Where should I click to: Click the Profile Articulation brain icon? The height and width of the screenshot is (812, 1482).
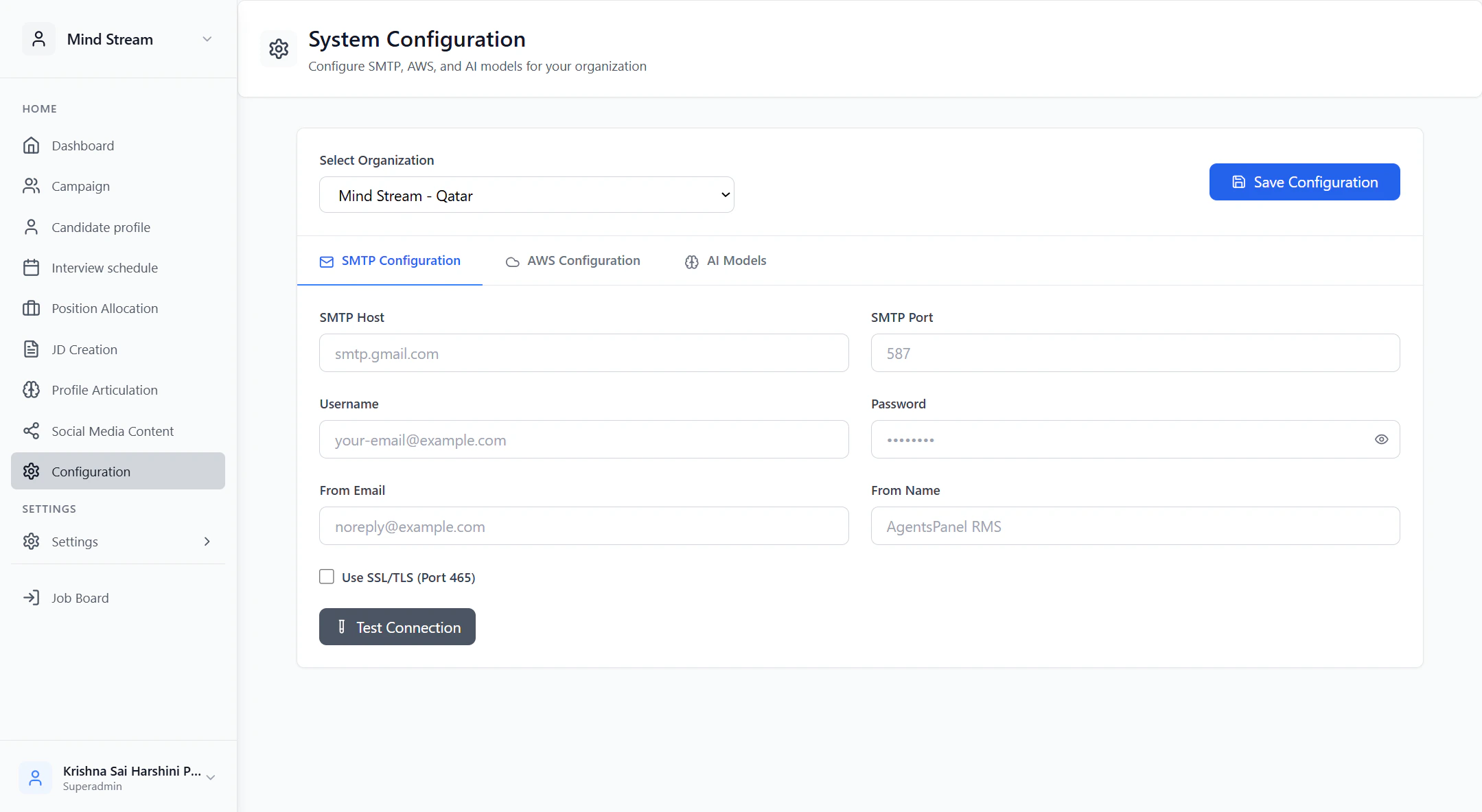point(31,390)
